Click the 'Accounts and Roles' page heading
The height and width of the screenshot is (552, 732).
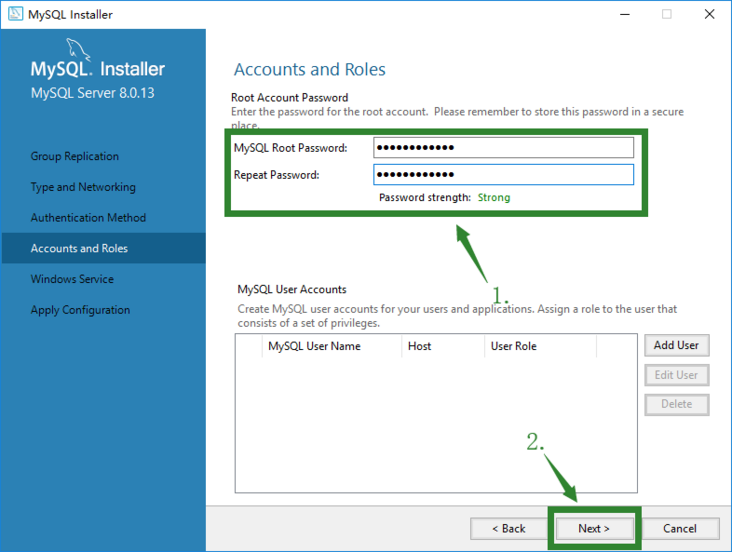click(x=310, y=70)
